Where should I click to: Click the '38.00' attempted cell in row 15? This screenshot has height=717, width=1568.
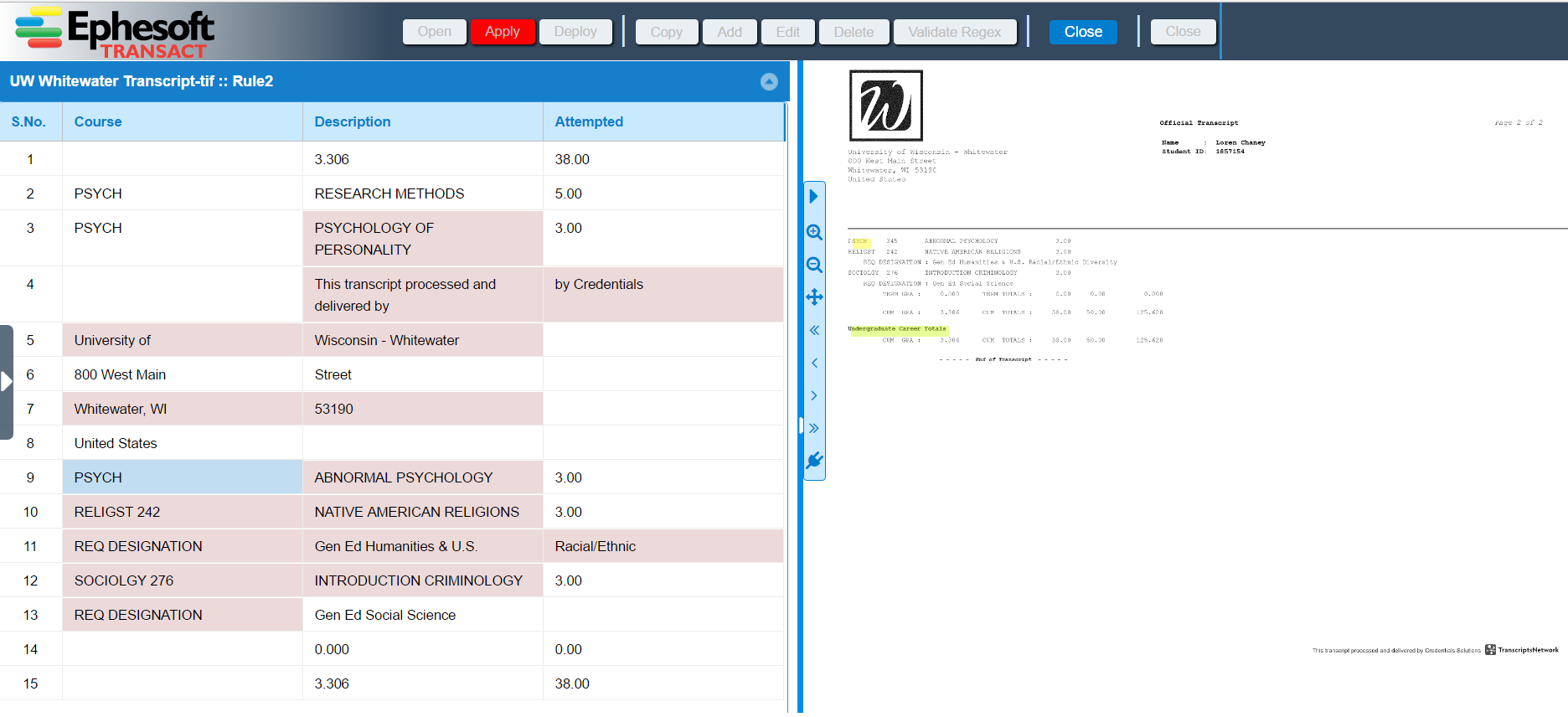(663, 683)
